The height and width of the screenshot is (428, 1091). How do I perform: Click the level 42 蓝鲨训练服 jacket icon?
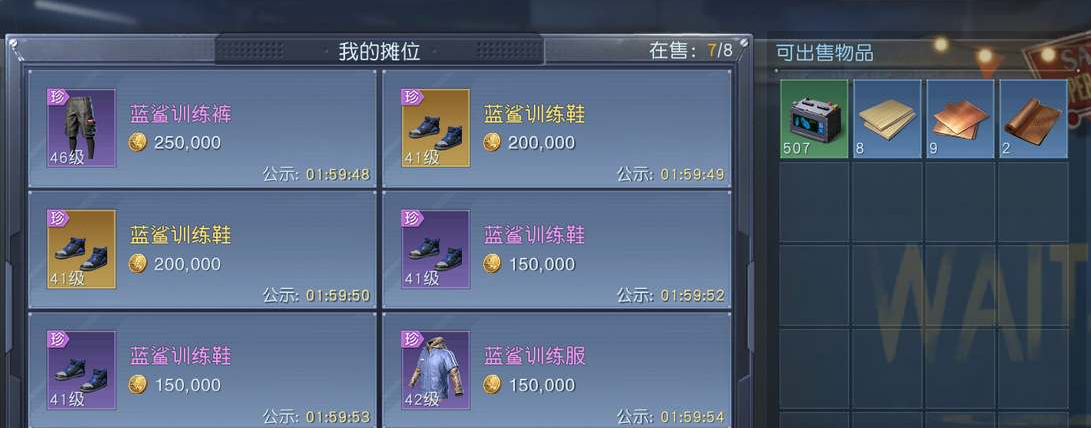pyautogui.click(x=436, y=370)
